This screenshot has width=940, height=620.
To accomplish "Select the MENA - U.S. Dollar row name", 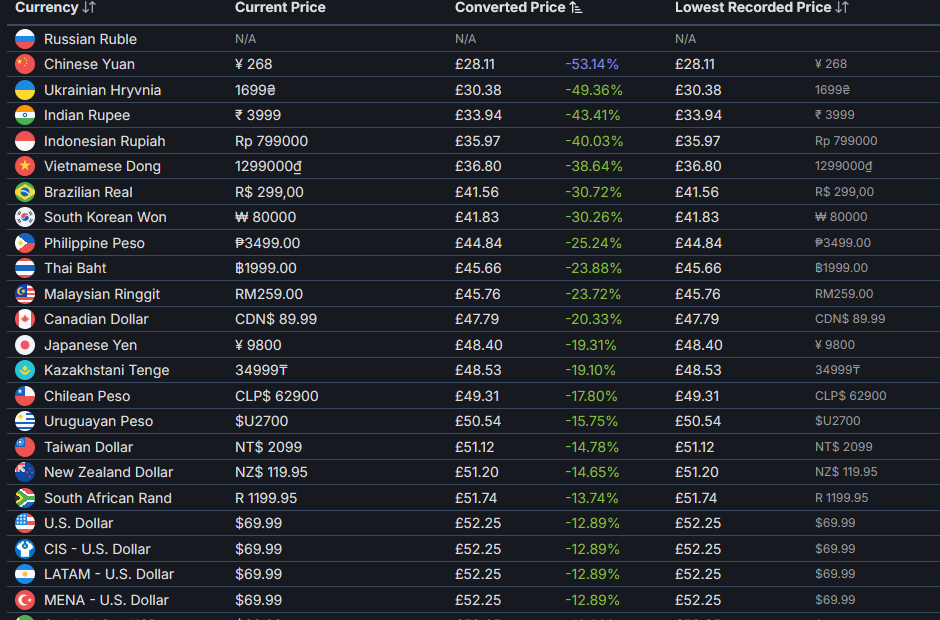I will point(107,600).
